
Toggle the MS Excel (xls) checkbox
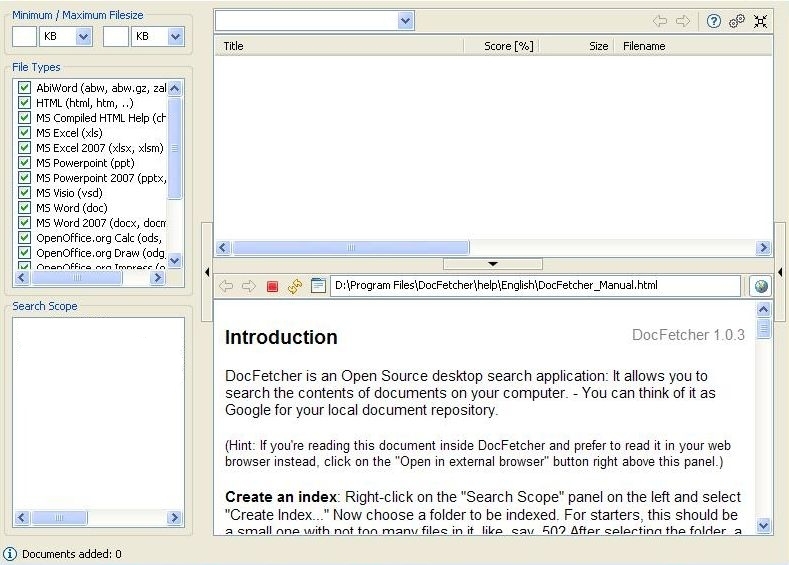25,133
